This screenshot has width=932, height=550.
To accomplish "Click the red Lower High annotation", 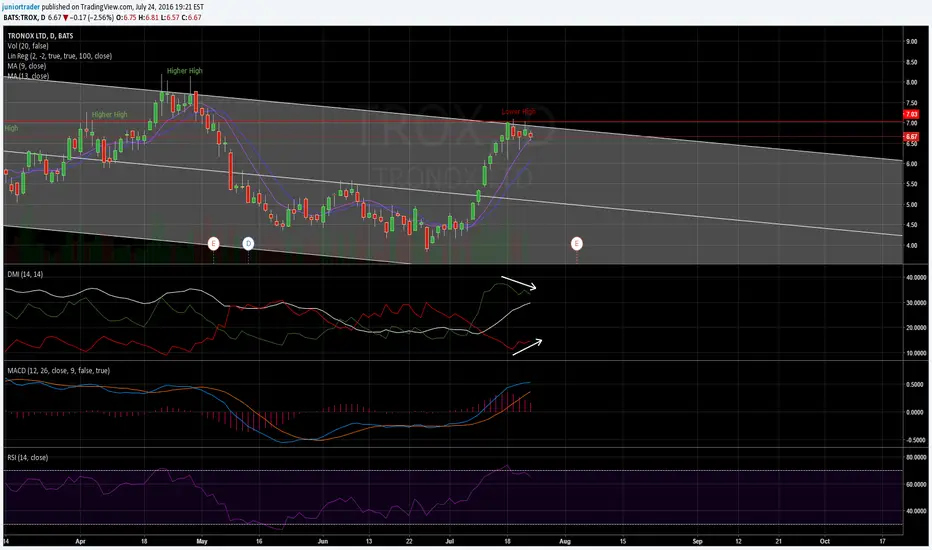I will tap(518, 111).
